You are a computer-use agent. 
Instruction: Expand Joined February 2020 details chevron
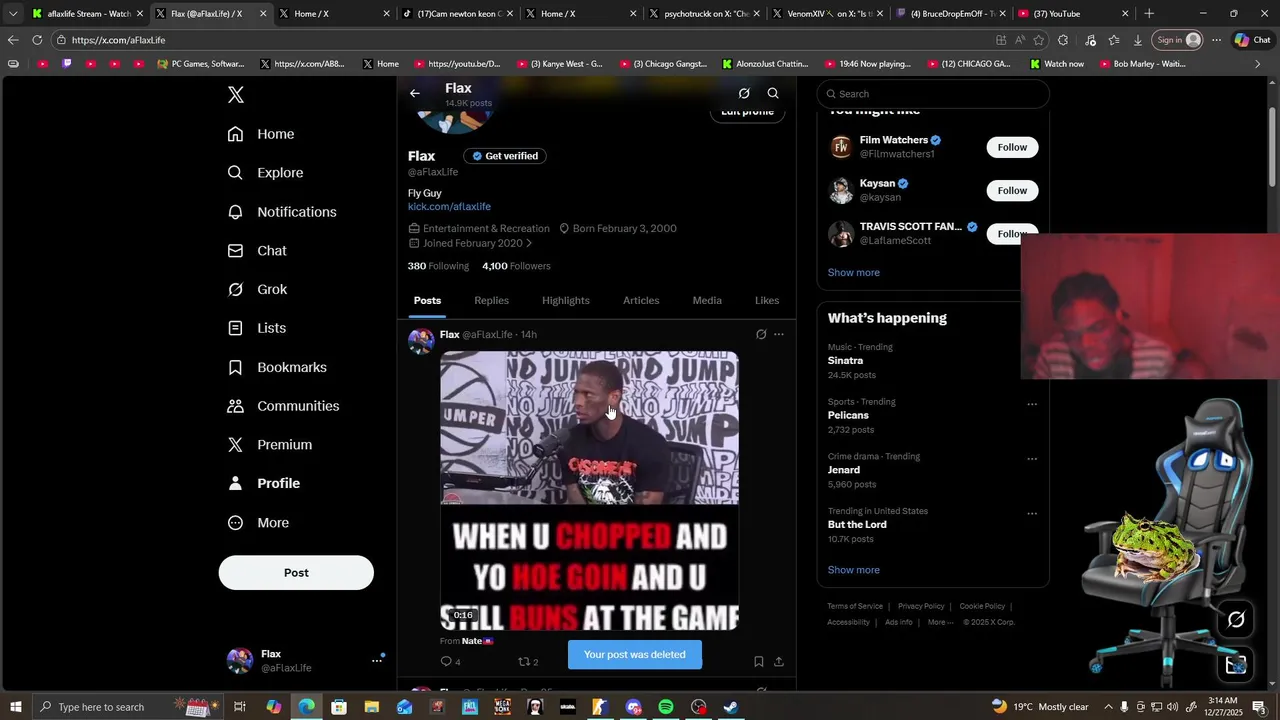coord(529,243)
